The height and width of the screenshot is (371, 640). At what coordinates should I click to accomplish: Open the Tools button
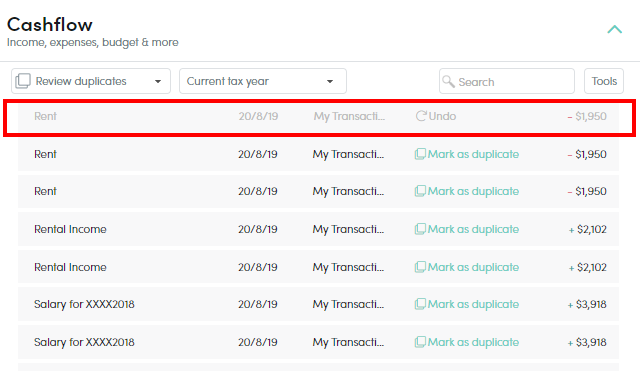point(604,81)
